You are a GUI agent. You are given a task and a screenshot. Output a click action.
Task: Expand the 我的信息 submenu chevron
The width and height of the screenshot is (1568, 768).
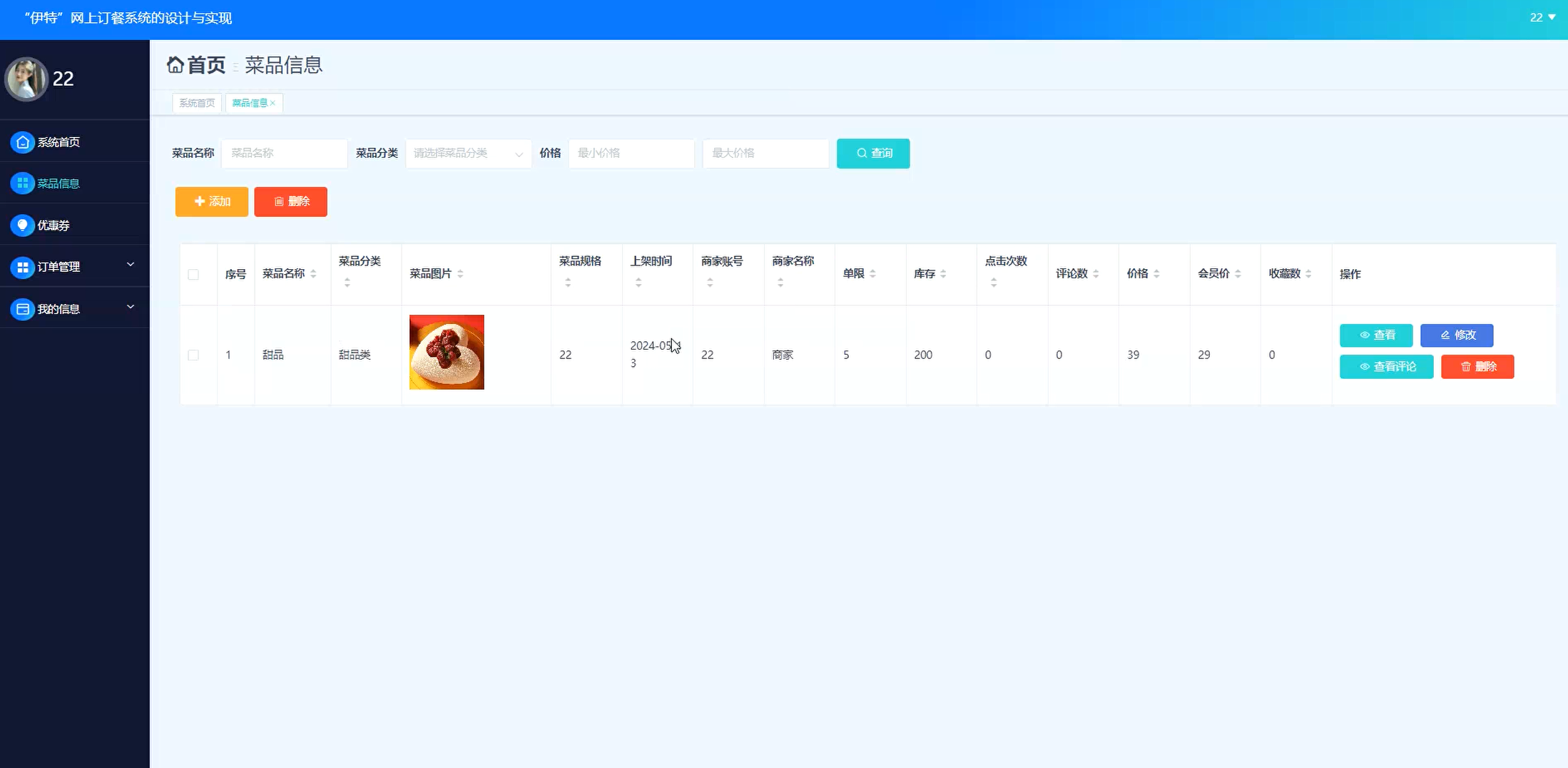[131, 307]
